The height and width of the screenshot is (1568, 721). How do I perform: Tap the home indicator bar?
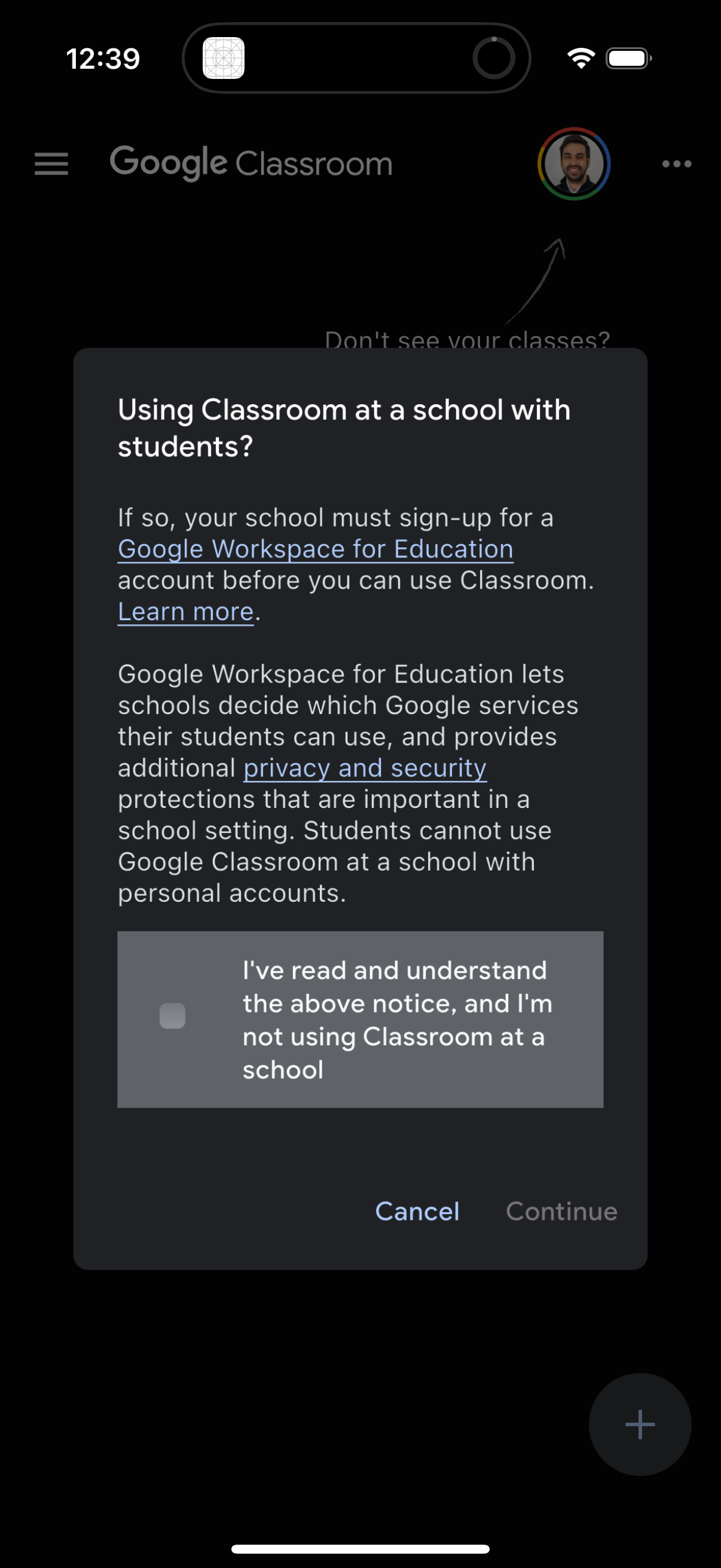(360, 1548)
